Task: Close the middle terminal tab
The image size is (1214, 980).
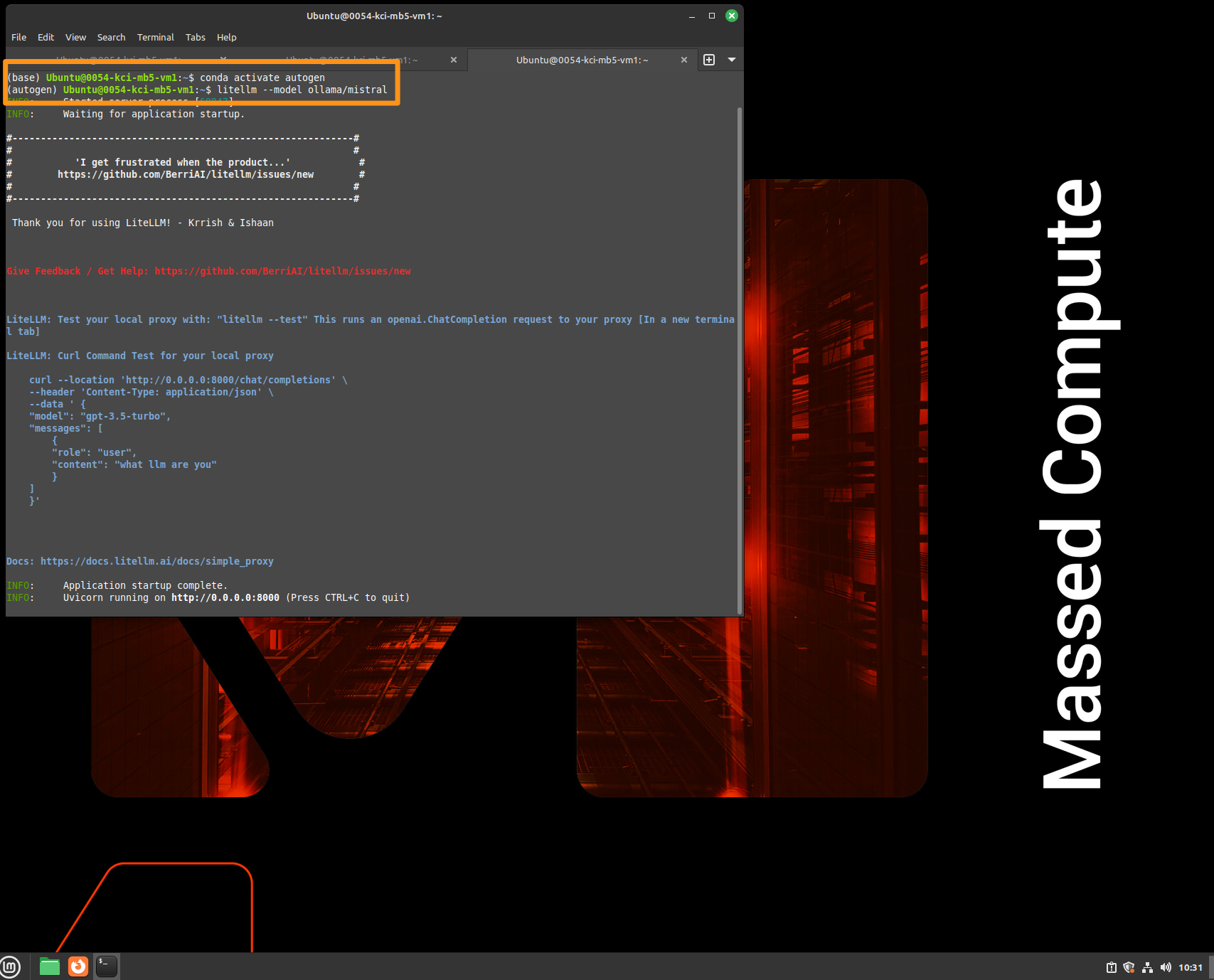Action: (x=454, y=60)
